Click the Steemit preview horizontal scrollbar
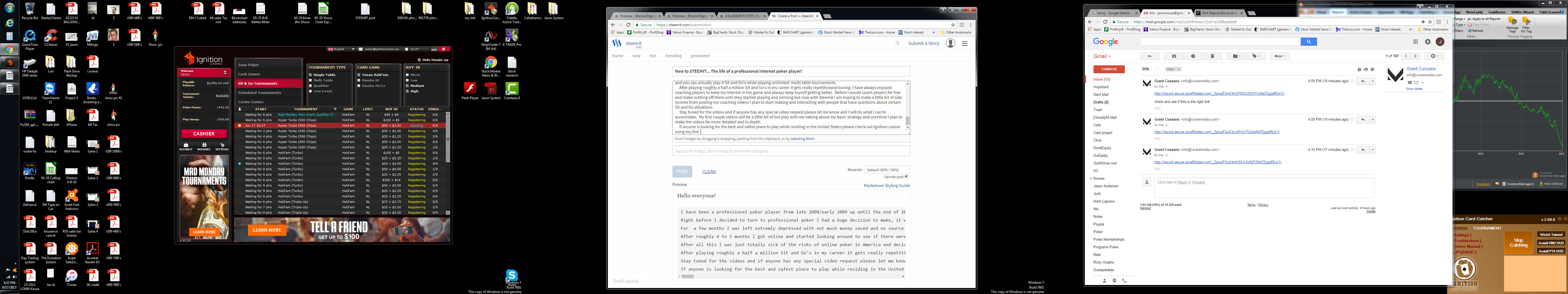The height and width of the screenshot is (294, 1568). 791,276
